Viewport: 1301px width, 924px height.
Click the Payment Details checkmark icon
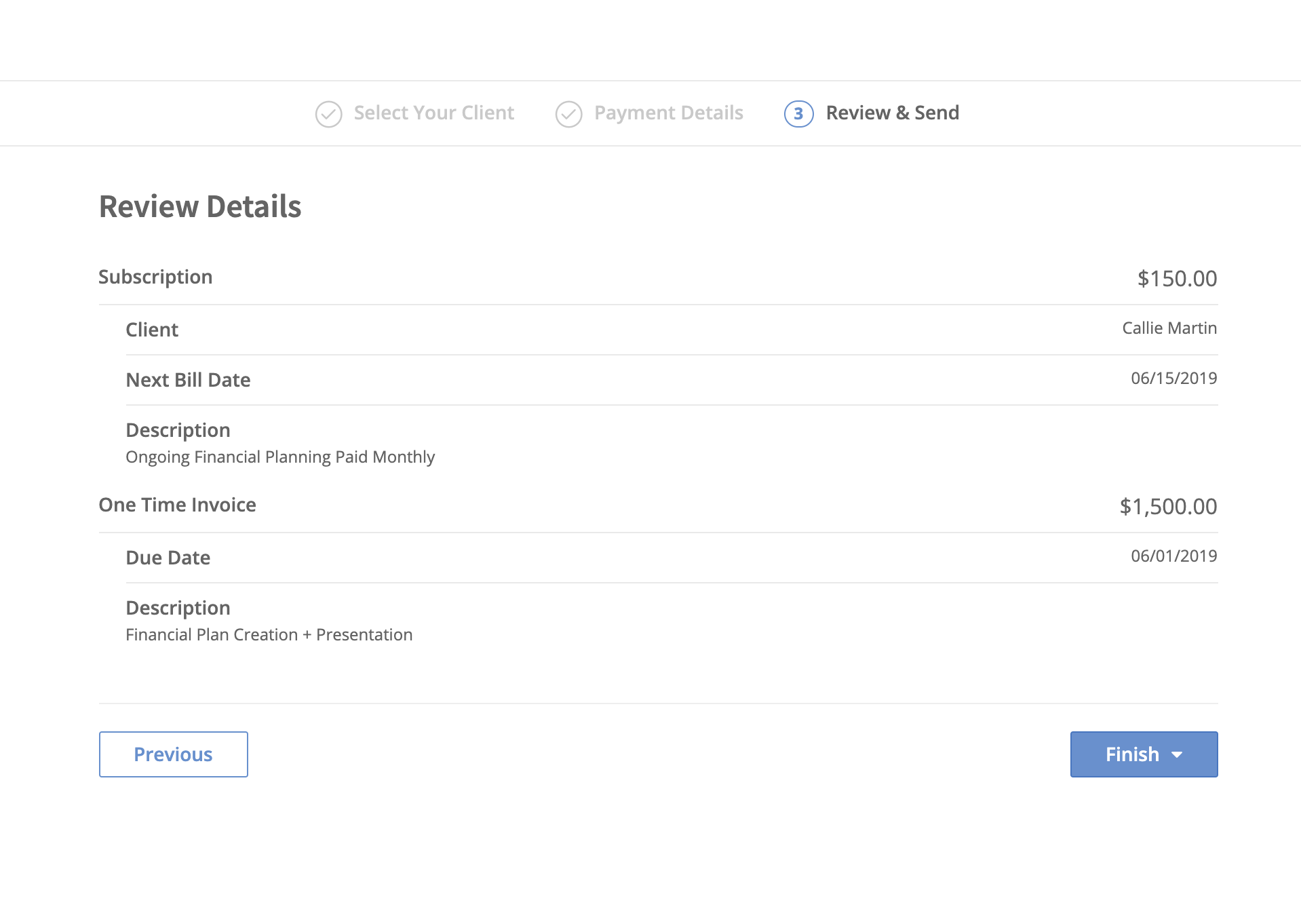coord(568,114)
